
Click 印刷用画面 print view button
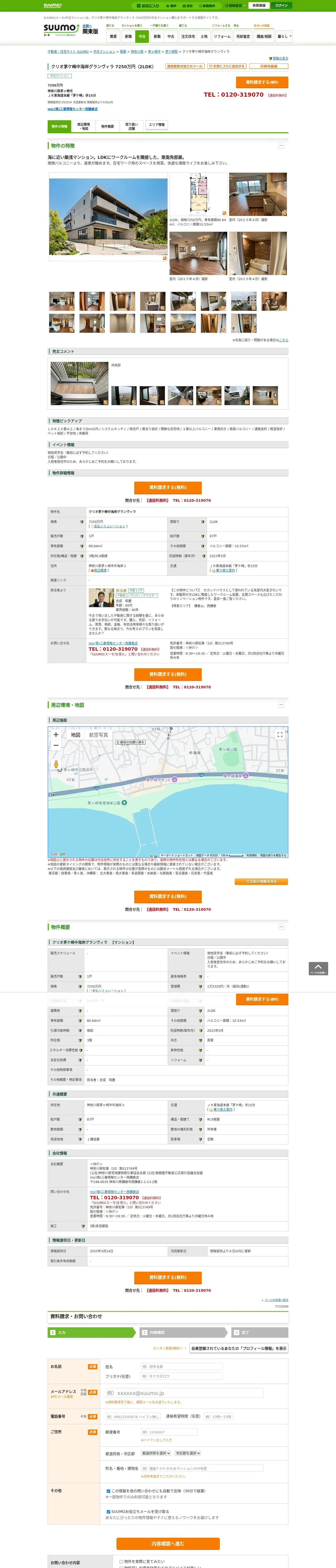coord(268,66)
